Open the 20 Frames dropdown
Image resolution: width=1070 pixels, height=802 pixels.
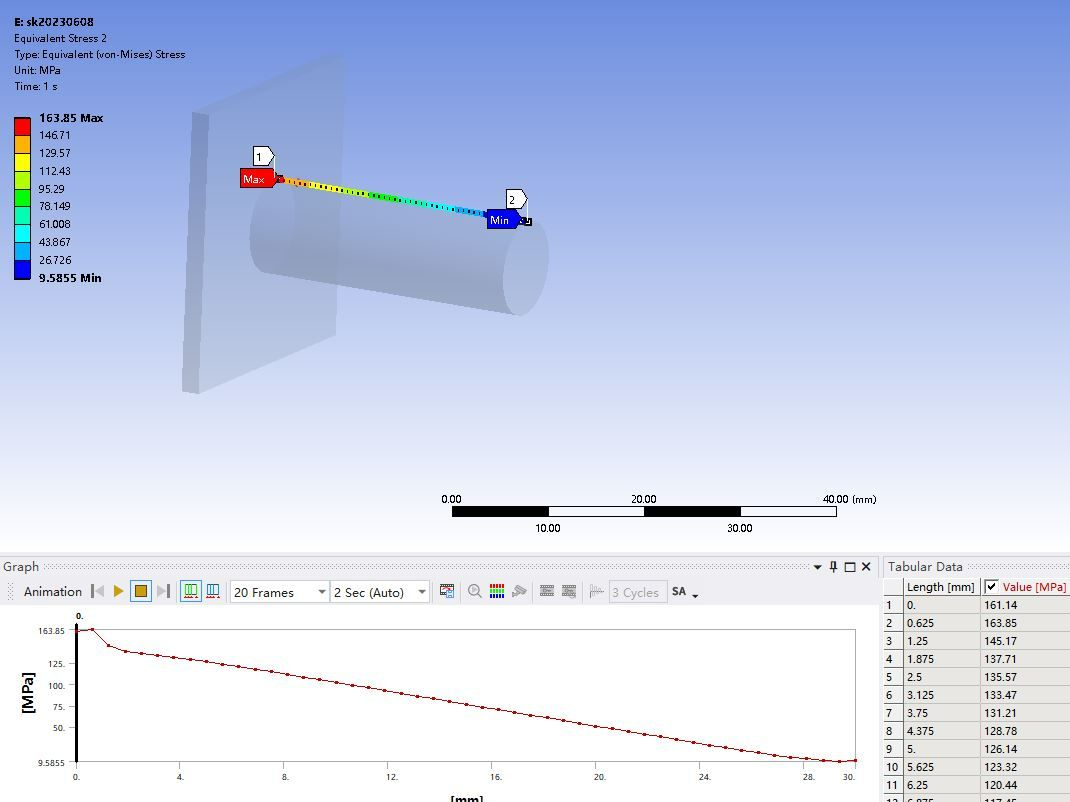(323, 592)
